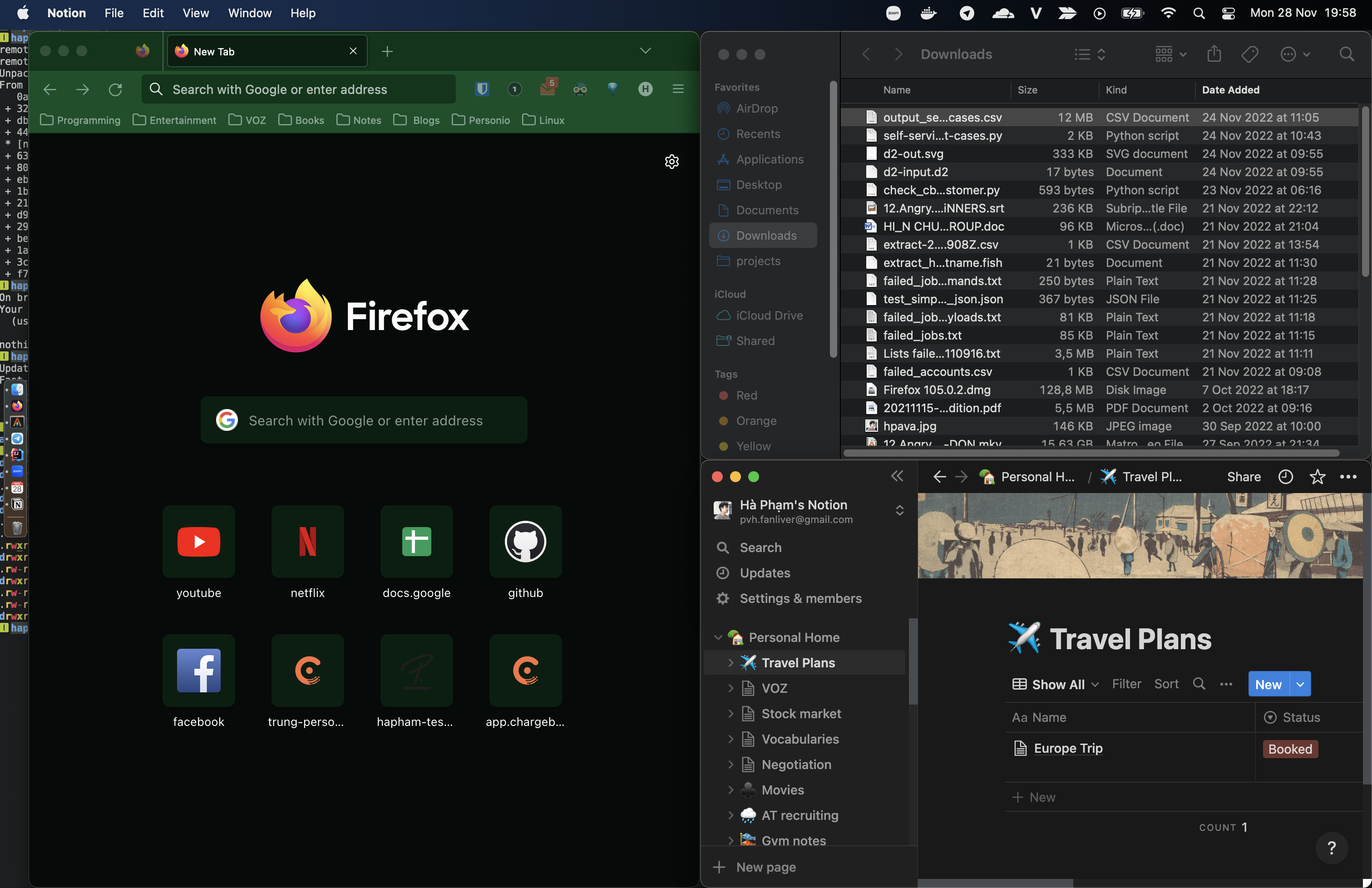The image size is (1372, 888).
Task: Open Firefox new tab settings gear
Action: tap(671, 162)
